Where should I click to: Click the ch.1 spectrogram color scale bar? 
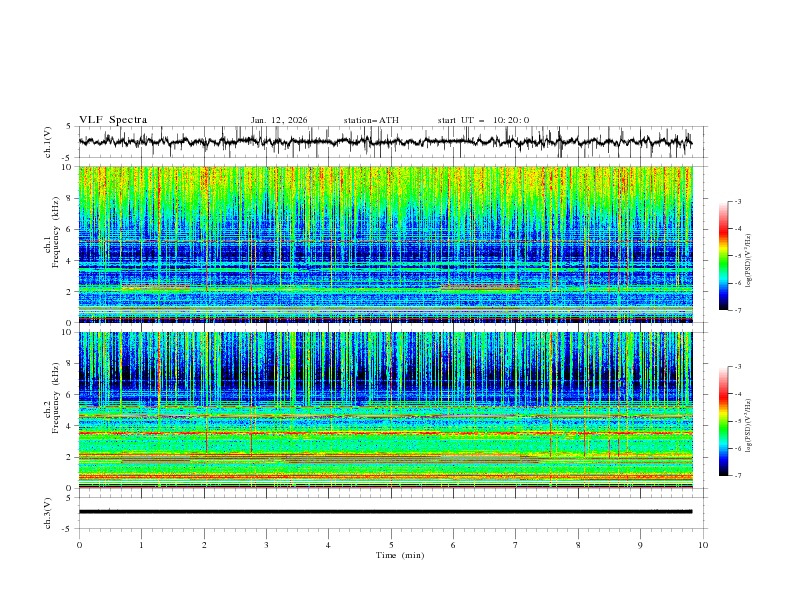point(723,256)
